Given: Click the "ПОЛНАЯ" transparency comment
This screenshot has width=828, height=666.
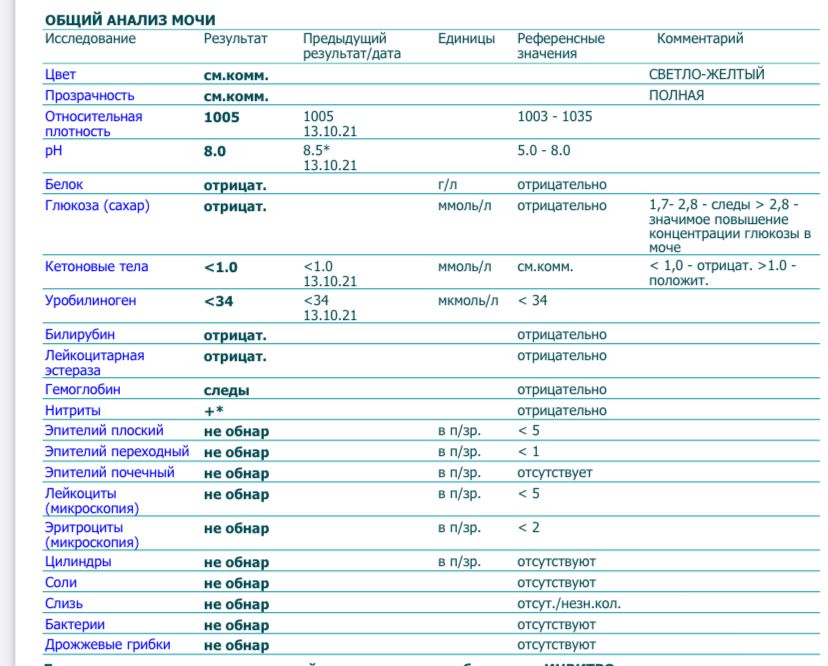Looking at the screenshot, I should tap(676, 96).
